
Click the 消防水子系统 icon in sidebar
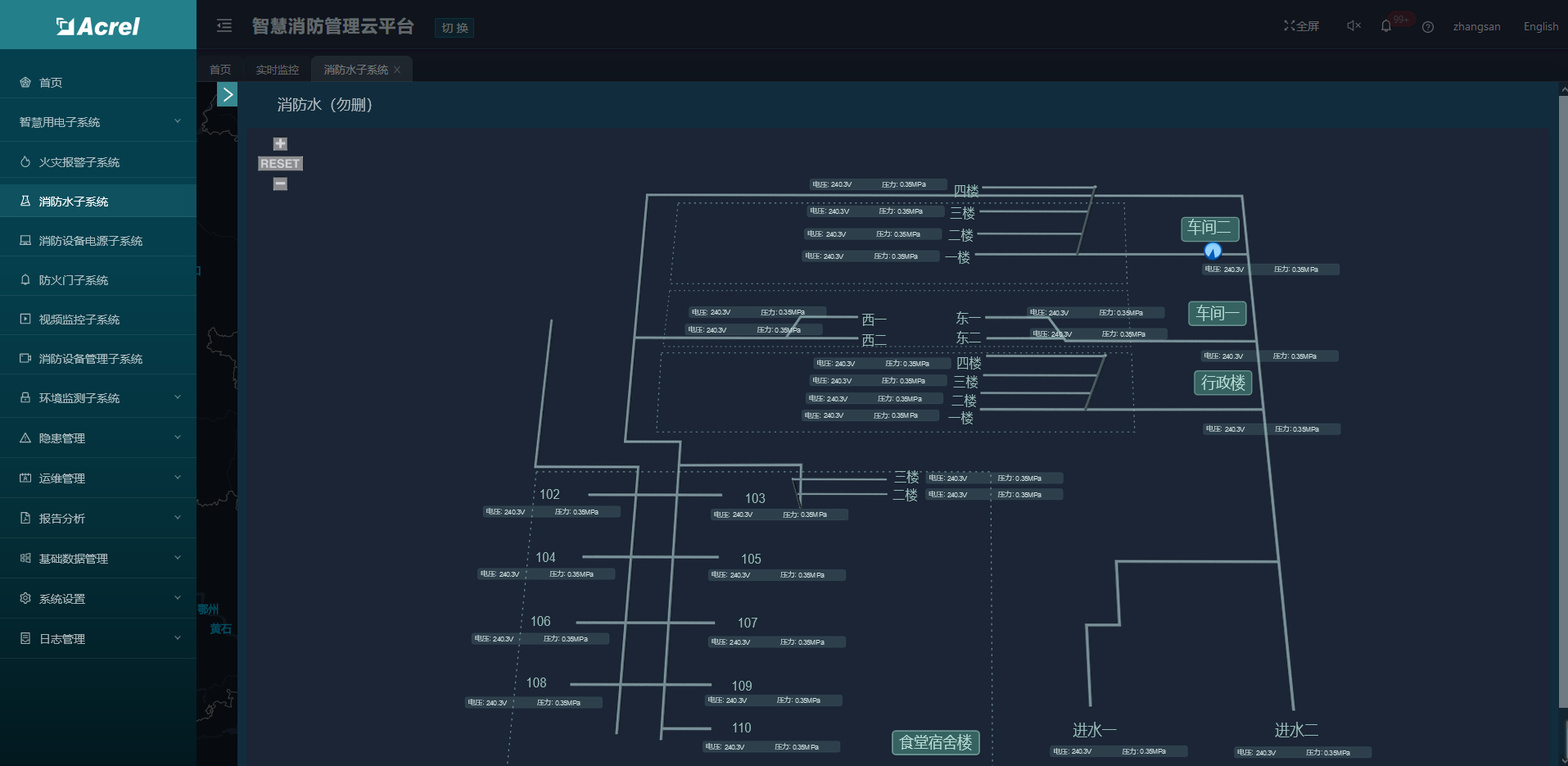[x=25, y=201]
